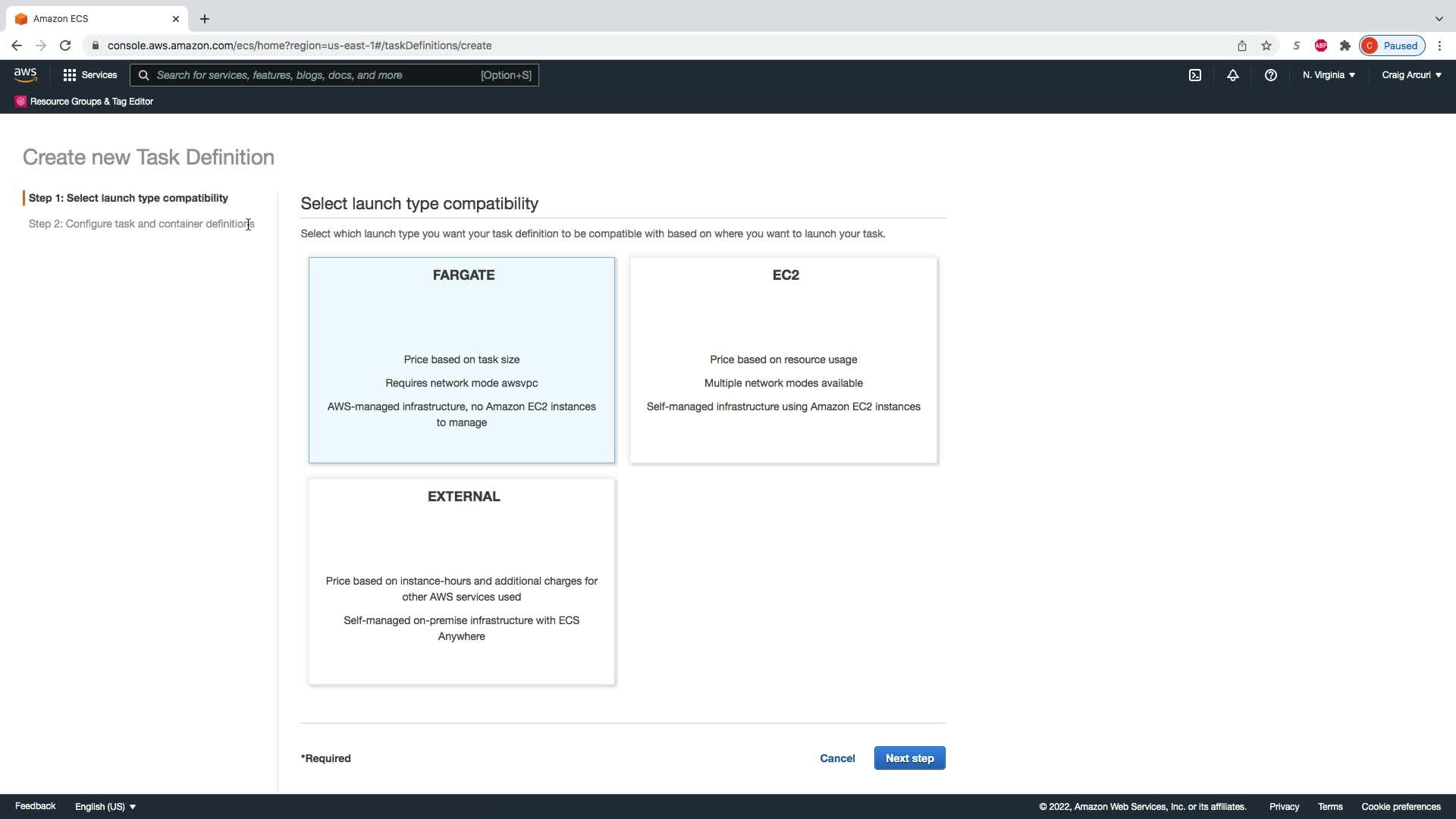The image size is (1456, 819).
Task: Click the Resource Groups & Tag Editor icon
Action: click(20, 102)
